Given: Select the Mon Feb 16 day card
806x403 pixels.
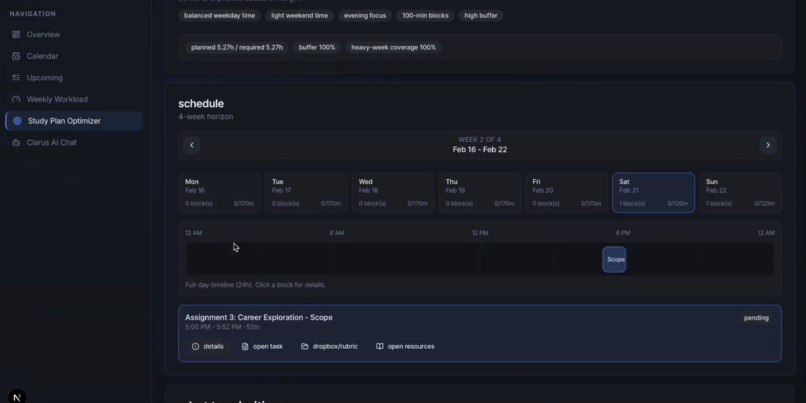Looking at the screenshot, I should (x=219, y=193).
